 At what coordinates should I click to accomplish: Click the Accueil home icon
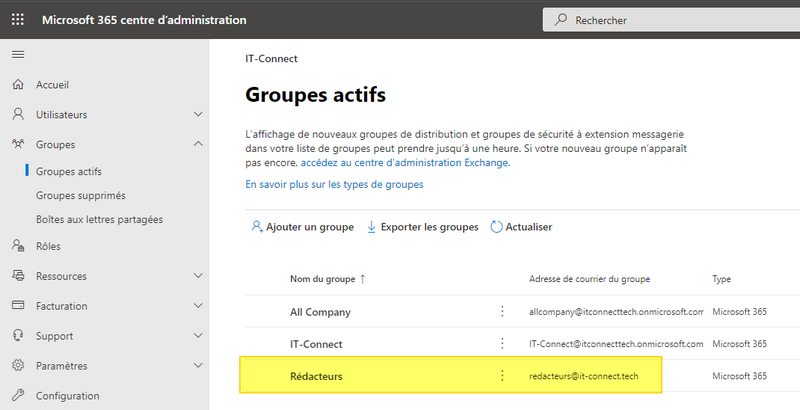(18, 85)
